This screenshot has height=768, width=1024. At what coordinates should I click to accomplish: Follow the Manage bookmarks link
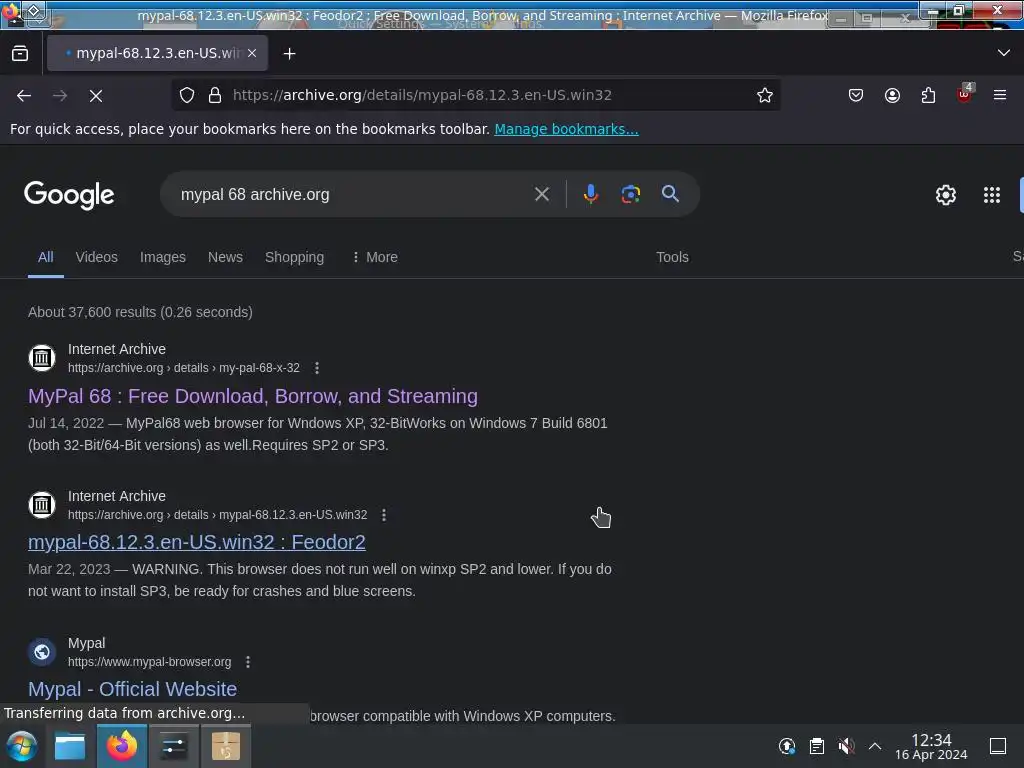click(566, 129)
